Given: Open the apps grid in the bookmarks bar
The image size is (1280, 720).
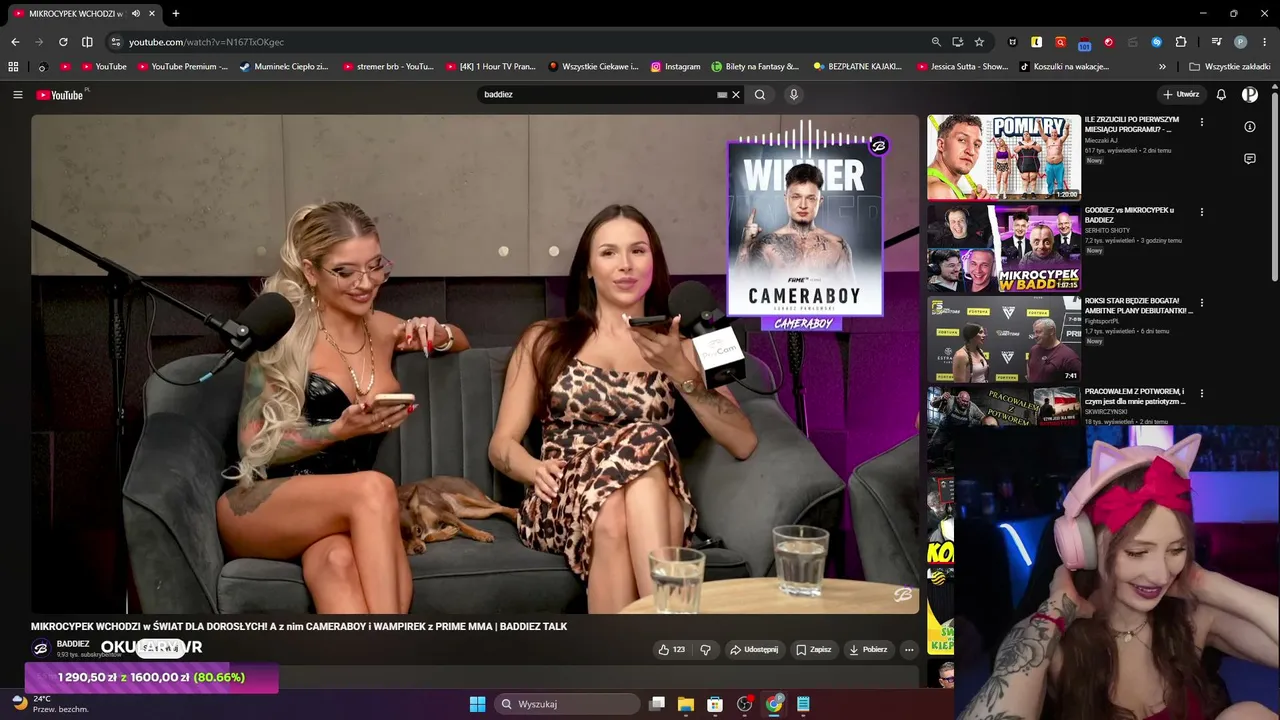Looking at the screenshot, I should [13, 67].
